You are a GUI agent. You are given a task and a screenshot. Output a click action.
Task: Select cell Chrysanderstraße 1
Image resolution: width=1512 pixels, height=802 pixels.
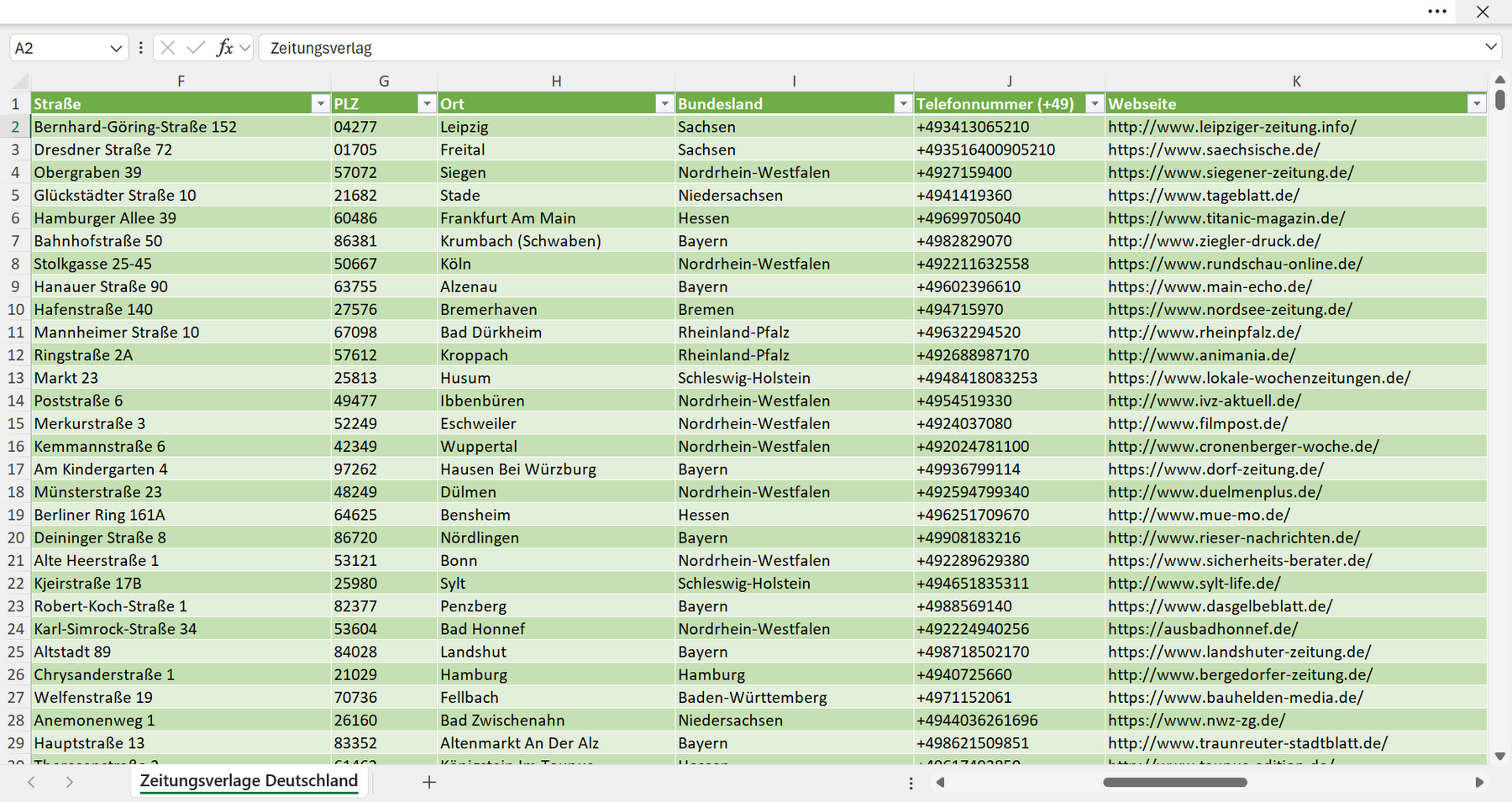pyautogui.click(x=181, y=675)
